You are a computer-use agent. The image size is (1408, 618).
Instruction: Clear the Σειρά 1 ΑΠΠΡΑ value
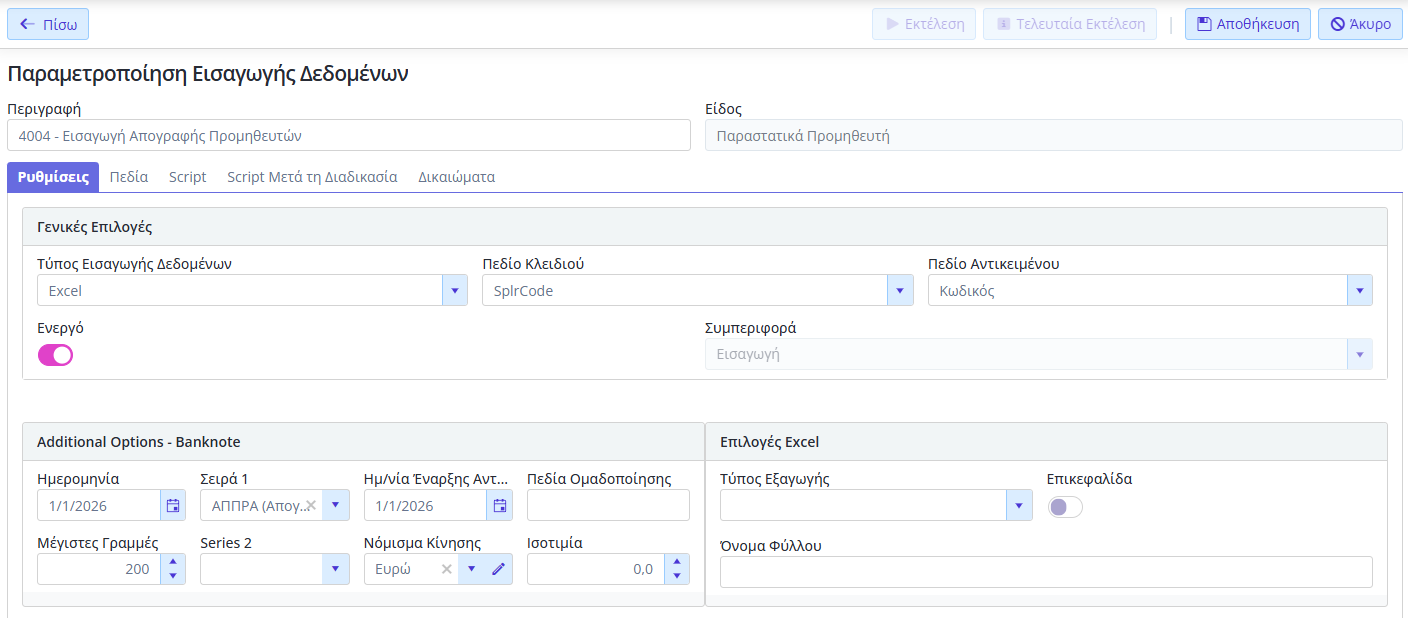(311, 506)
